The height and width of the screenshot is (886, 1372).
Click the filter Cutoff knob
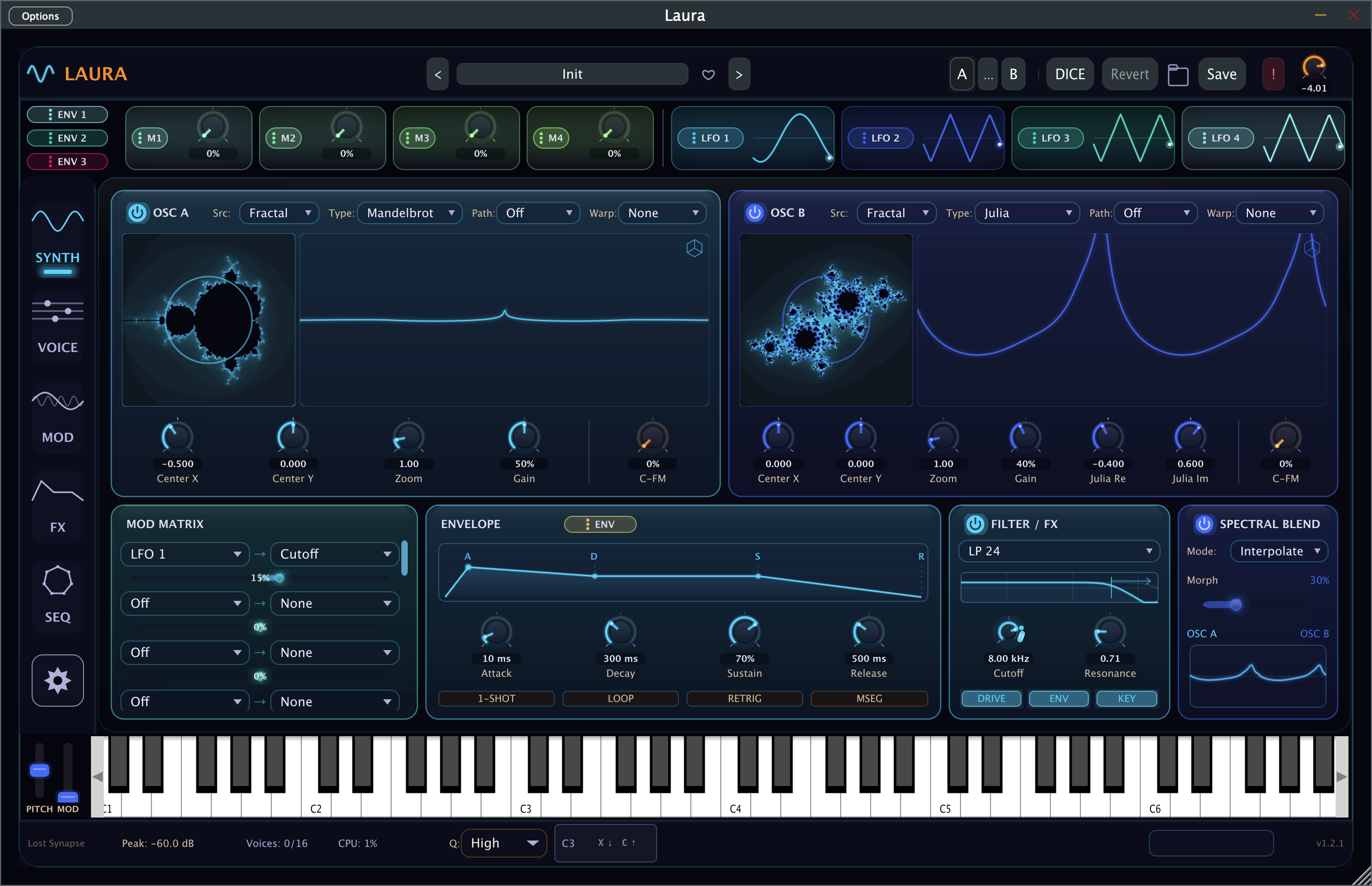click(1009, 632)
